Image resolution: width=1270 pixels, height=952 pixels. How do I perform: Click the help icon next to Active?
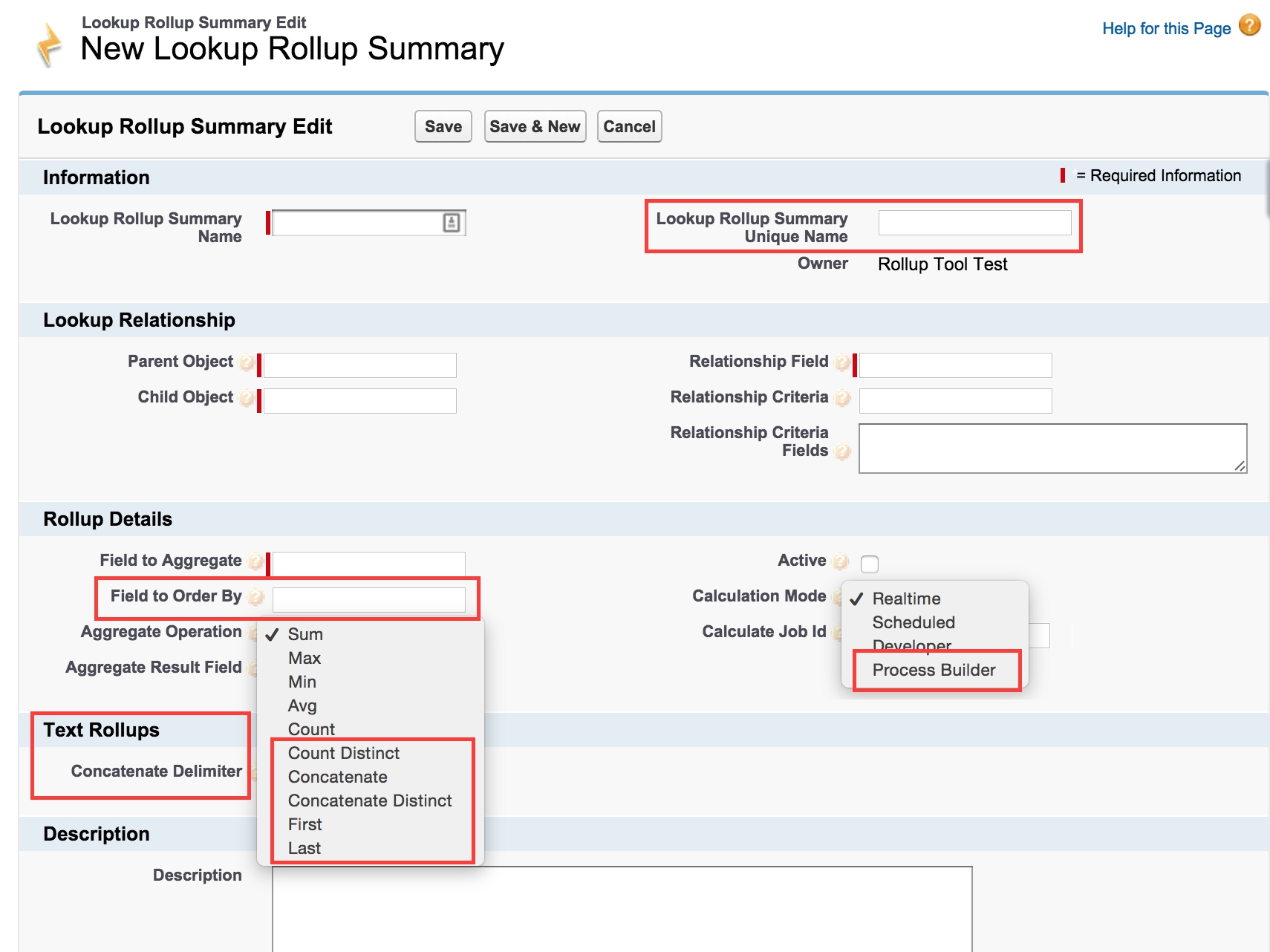(840, 561)
